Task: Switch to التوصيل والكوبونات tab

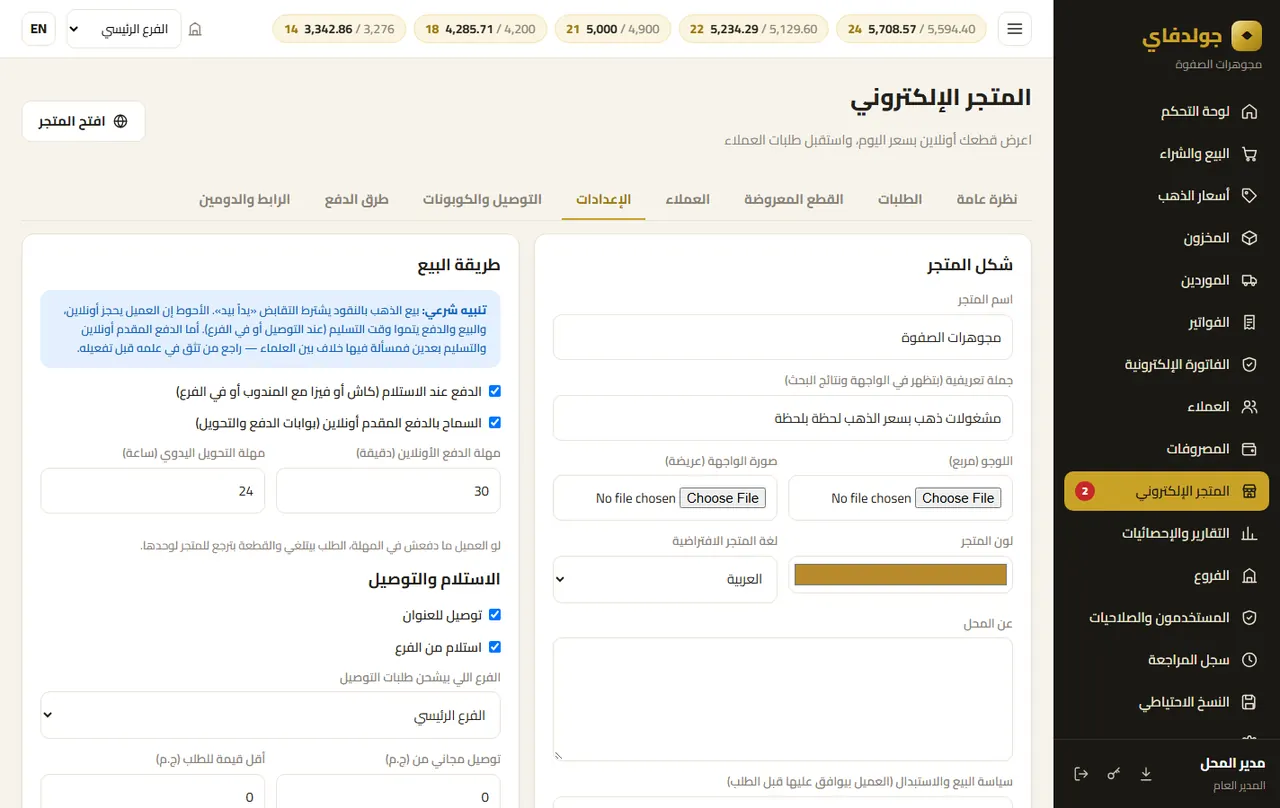Action: (x=482, y=199)
